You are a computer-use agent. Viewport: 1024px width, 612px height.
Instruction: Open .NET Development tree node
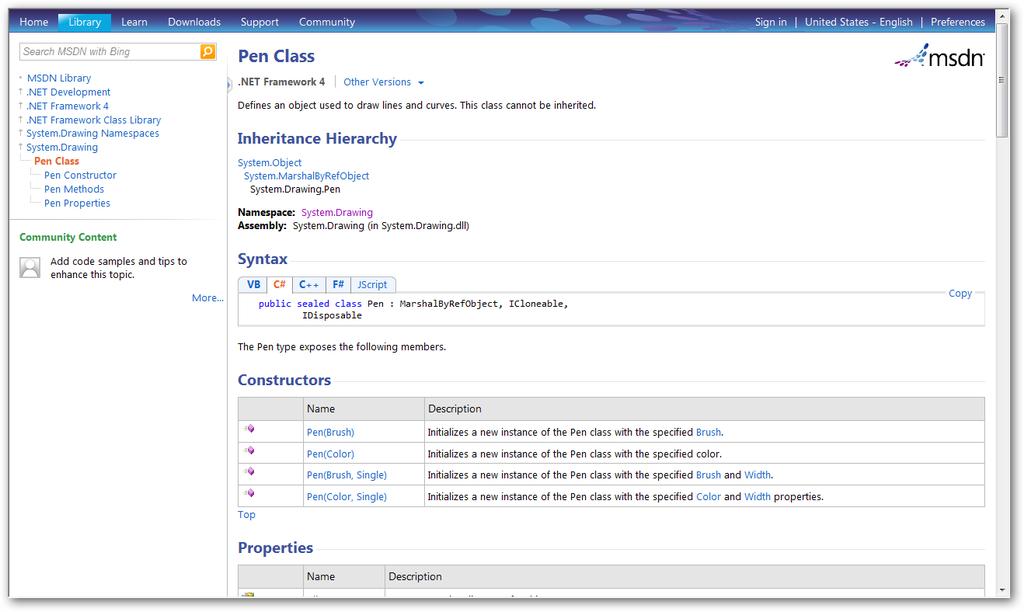coord(69,92)
